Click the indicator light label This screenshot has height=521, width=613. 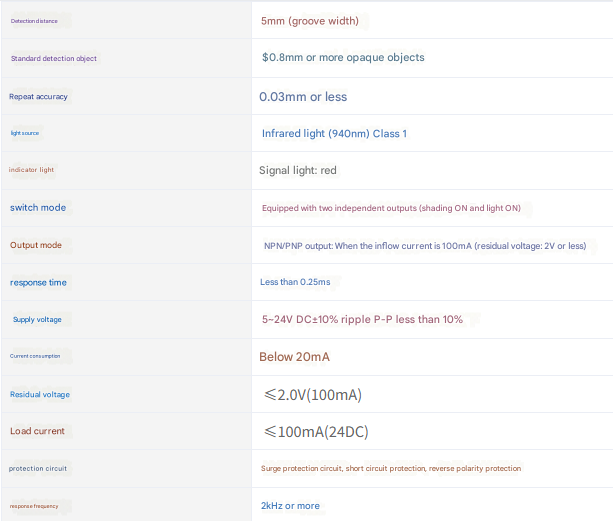tap(32, 170)
